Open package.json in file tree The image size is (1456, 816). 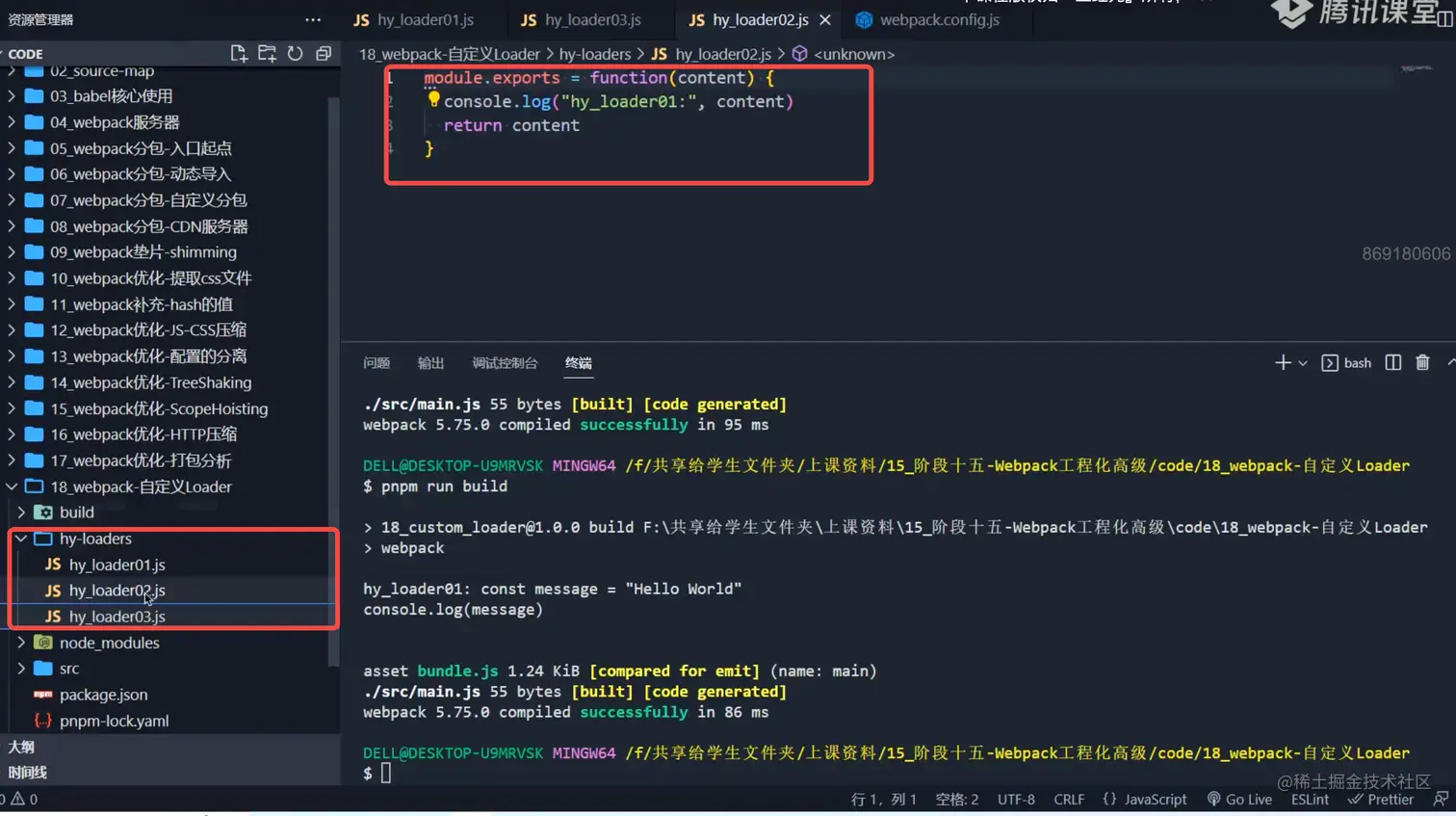(103, 695)
